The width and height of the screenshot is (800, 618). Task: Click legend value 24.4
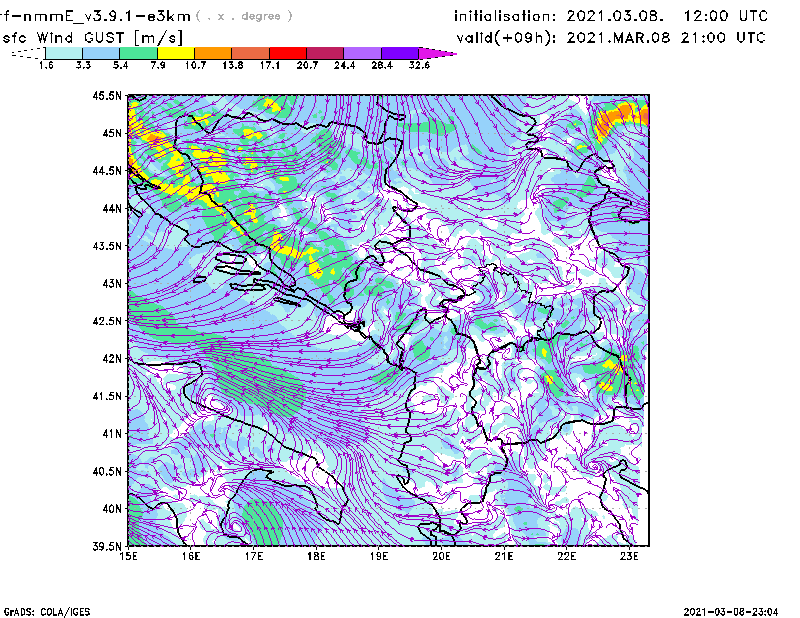click(x=344, y=65)
